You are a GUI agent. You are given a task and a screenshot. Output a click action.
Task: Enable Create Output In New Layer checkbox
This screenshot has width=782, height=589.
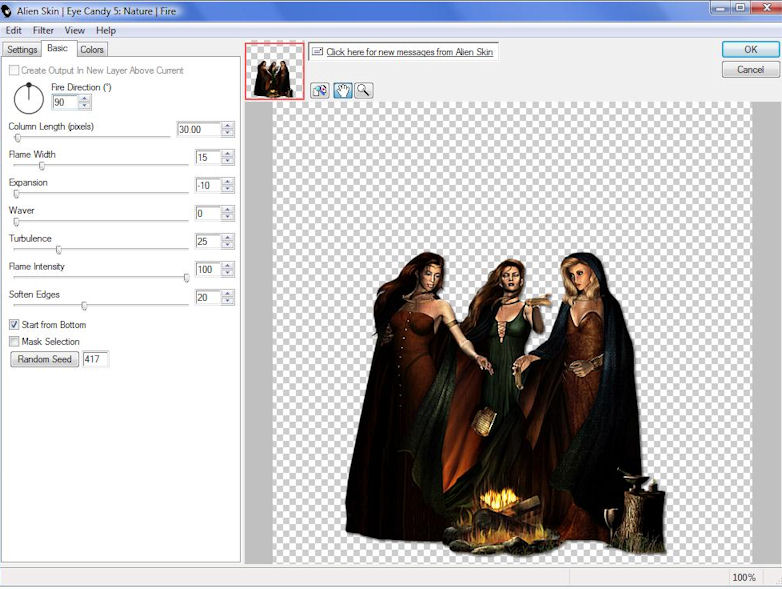click(14, 70)
